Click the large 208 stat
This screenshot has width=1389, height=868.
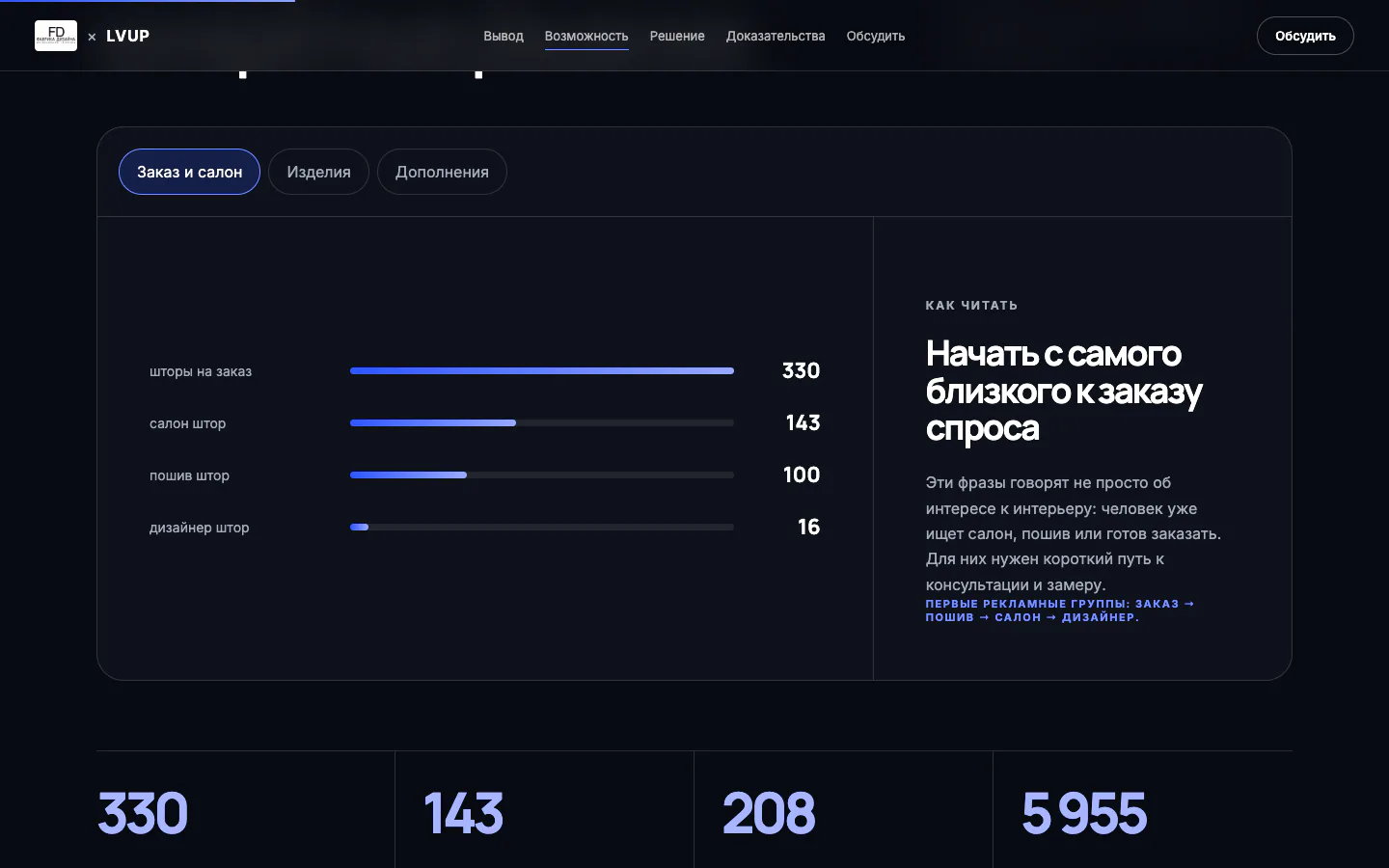[769, 813]
